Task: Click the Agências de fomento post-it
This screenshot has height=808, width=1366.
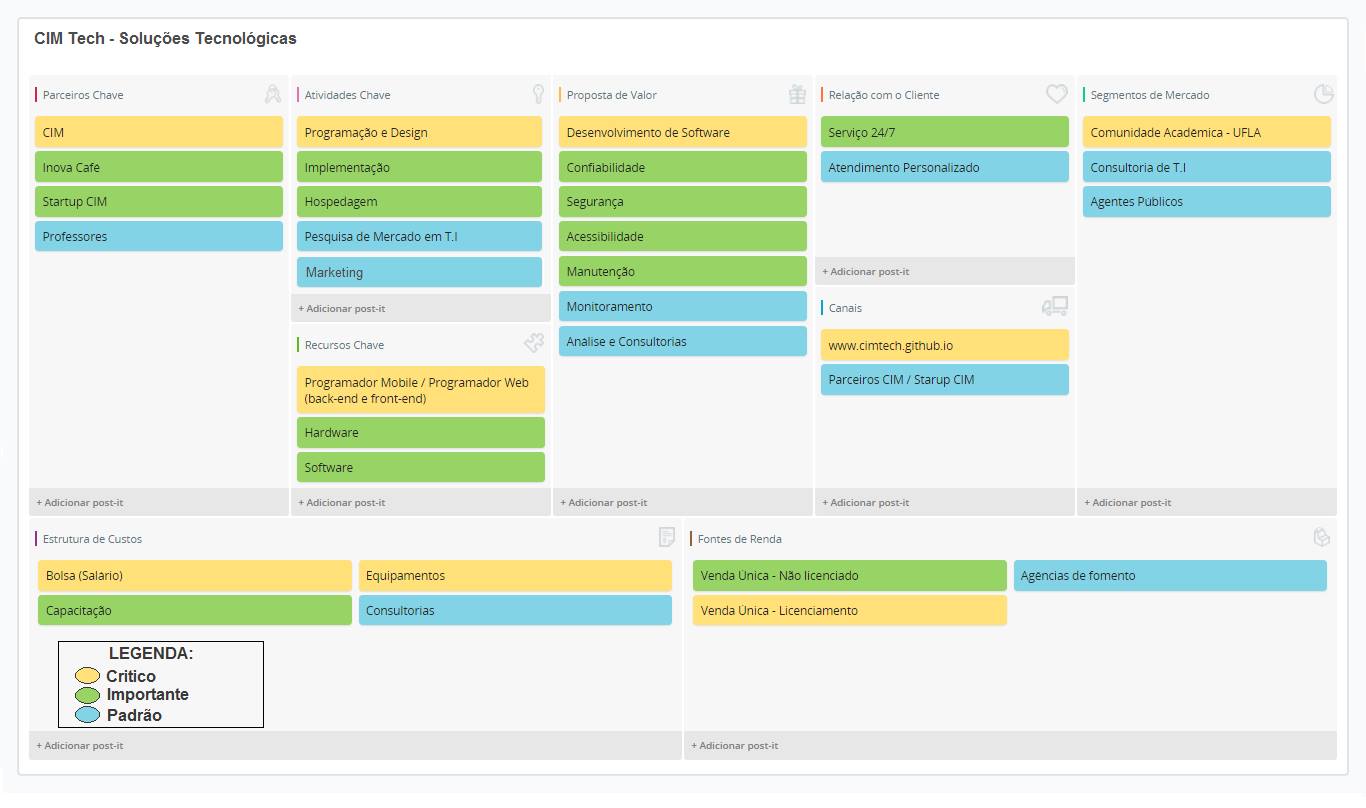Action: 1170,575
